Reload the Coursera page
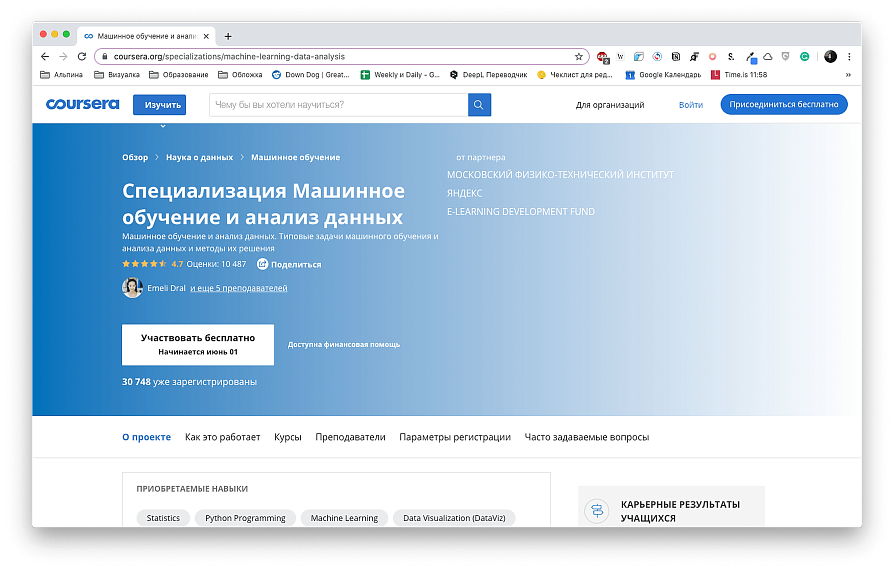Image resolution: width=894 pixels, height=570 pixels. click(82, 56)
